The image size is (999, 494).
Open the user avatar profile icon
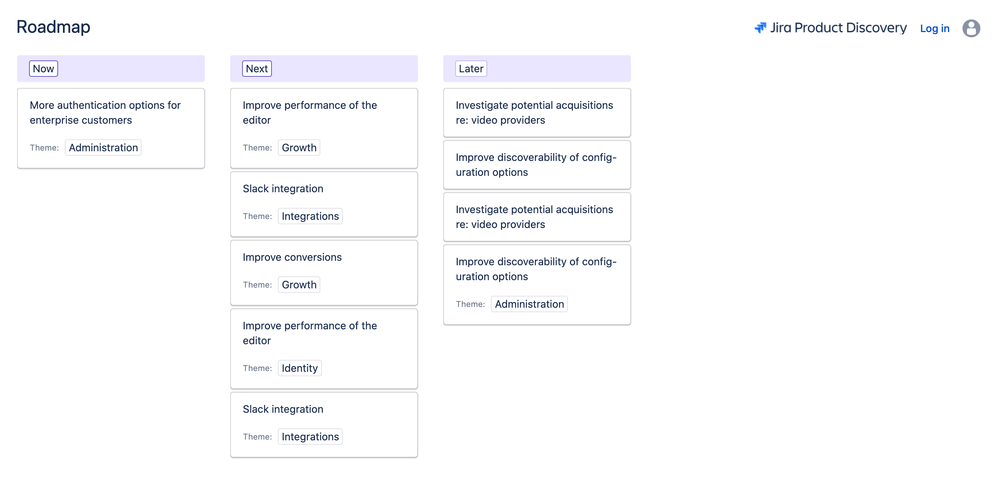971,28
